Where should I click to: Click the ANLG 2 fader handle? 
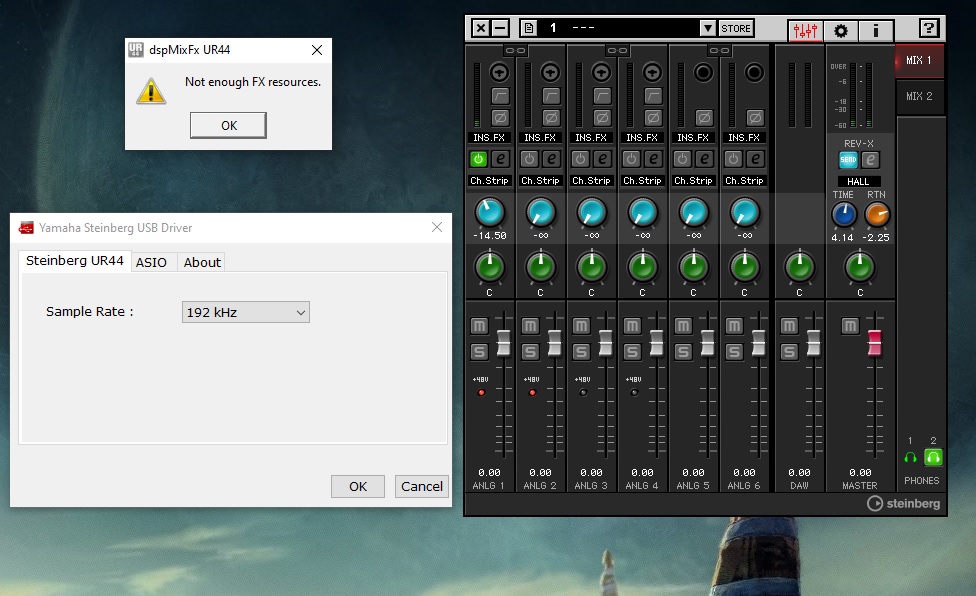click(x=555, y=343)
